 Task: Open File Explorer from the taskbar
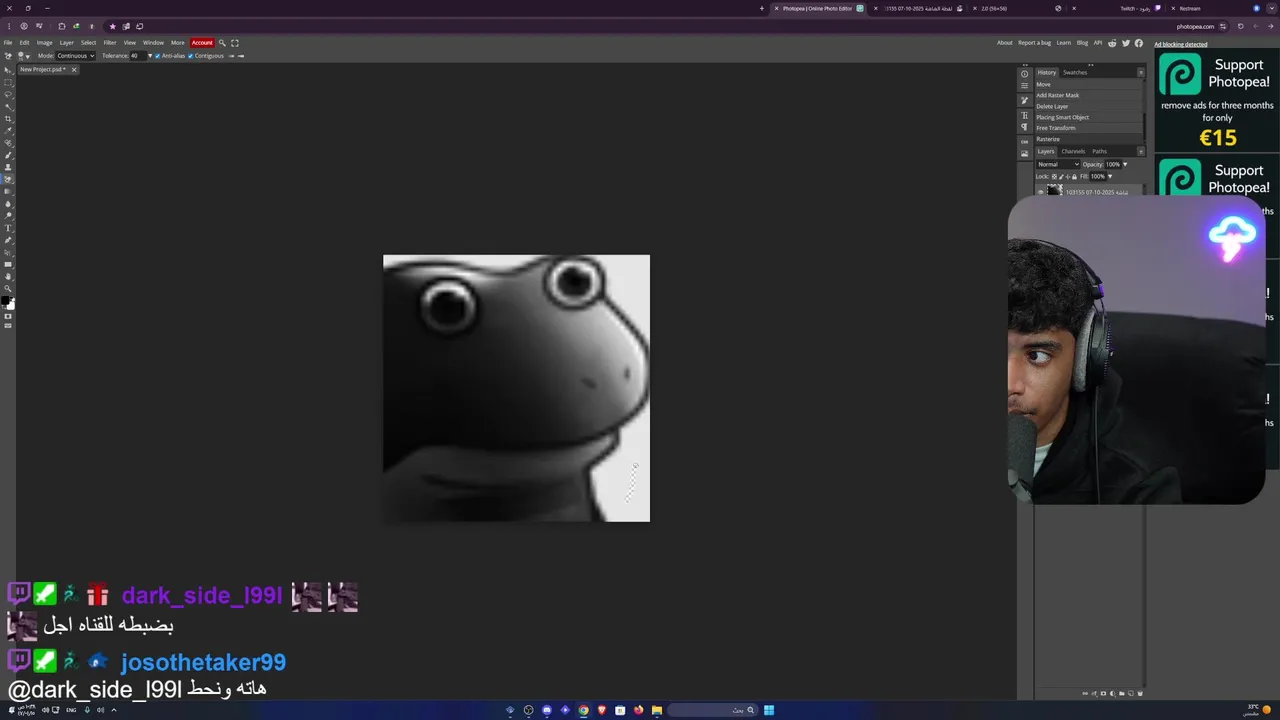[x=656, y=710]
